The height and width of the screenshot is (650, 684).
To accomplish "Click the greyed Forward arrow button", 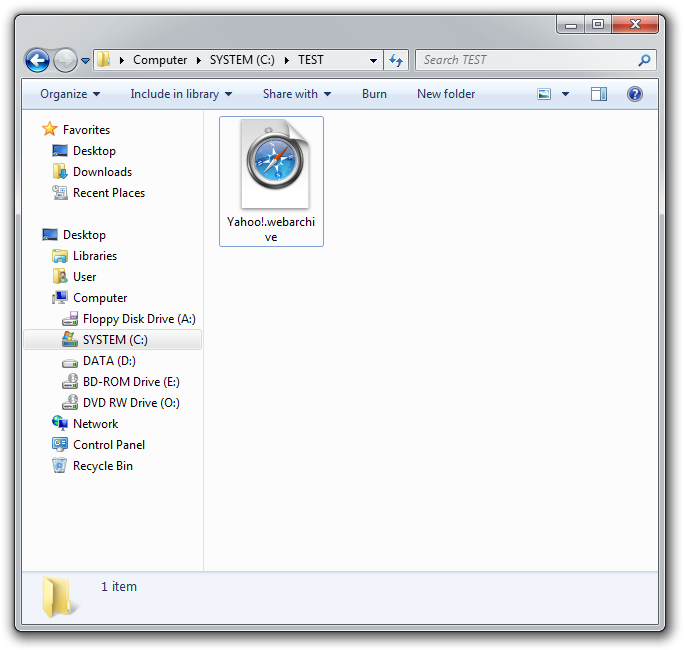I will point(65,60).
